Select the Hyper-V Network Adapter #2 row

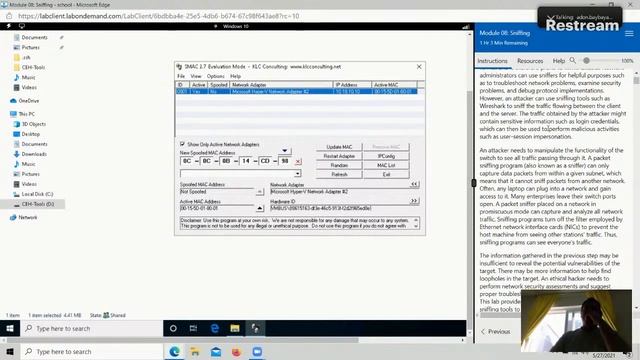pyautogui.click(x=297, y=91)
